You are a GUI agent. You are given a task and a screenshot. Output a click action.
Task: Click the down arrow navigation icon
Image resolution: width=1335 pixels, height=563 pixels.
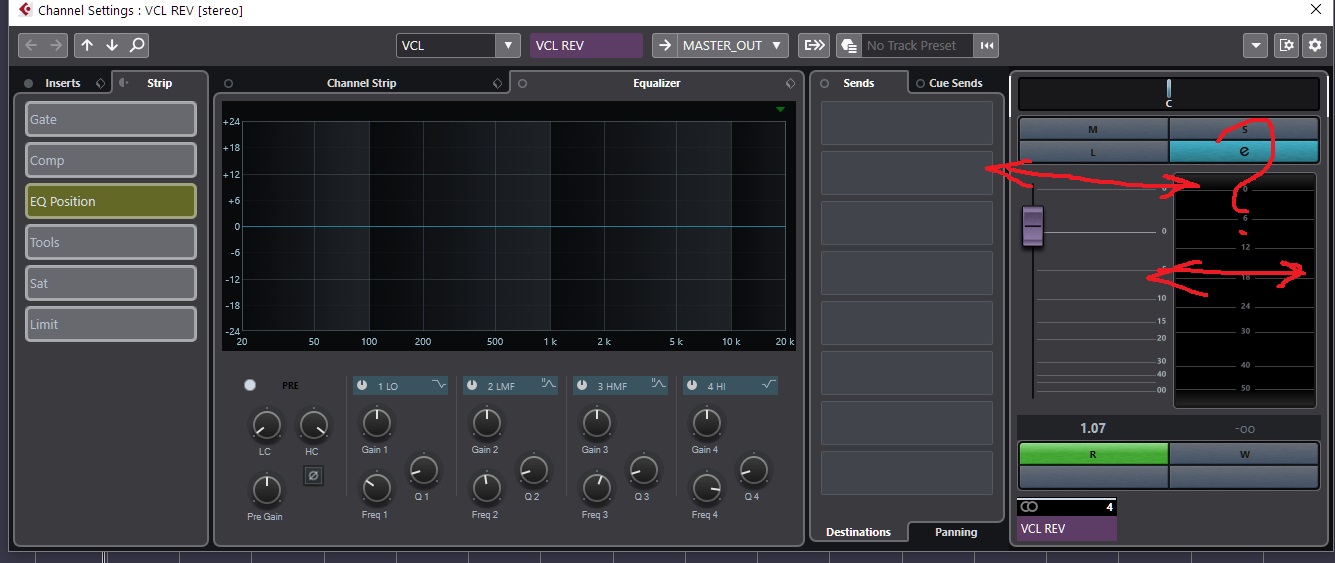coord(112,45)
